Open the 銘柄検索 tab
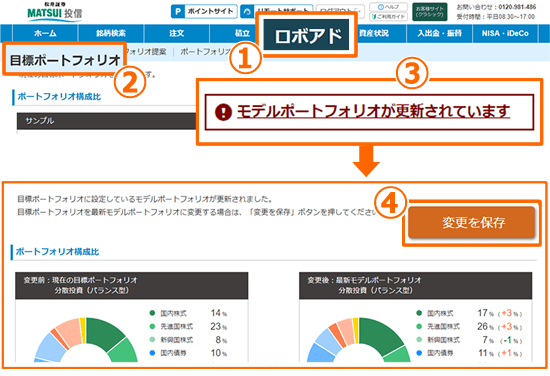Viewport: 550px width, 376px height. (x=111, y=33)
